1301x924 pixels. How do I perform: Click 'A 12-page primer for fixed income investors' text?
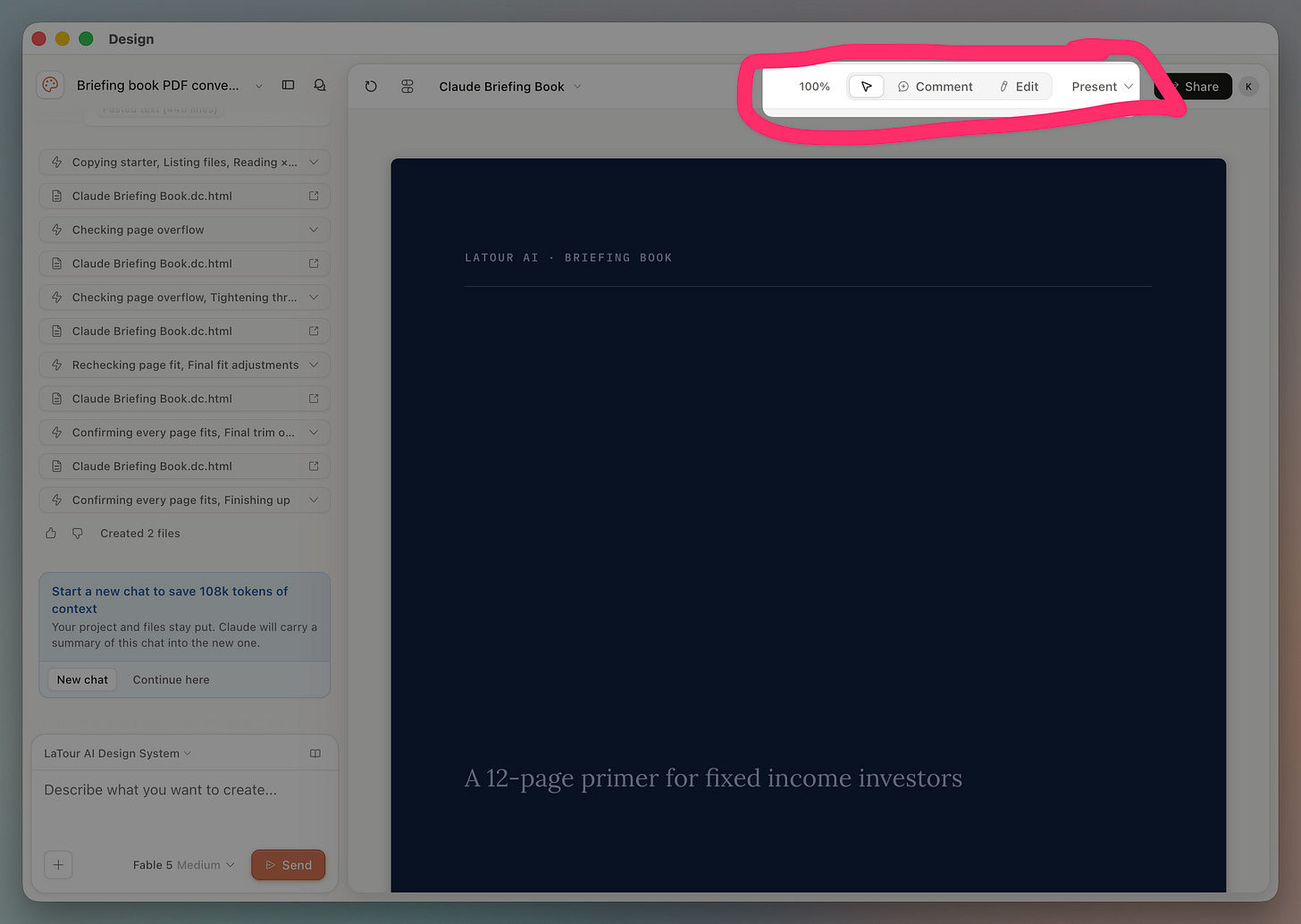(713, 778)
